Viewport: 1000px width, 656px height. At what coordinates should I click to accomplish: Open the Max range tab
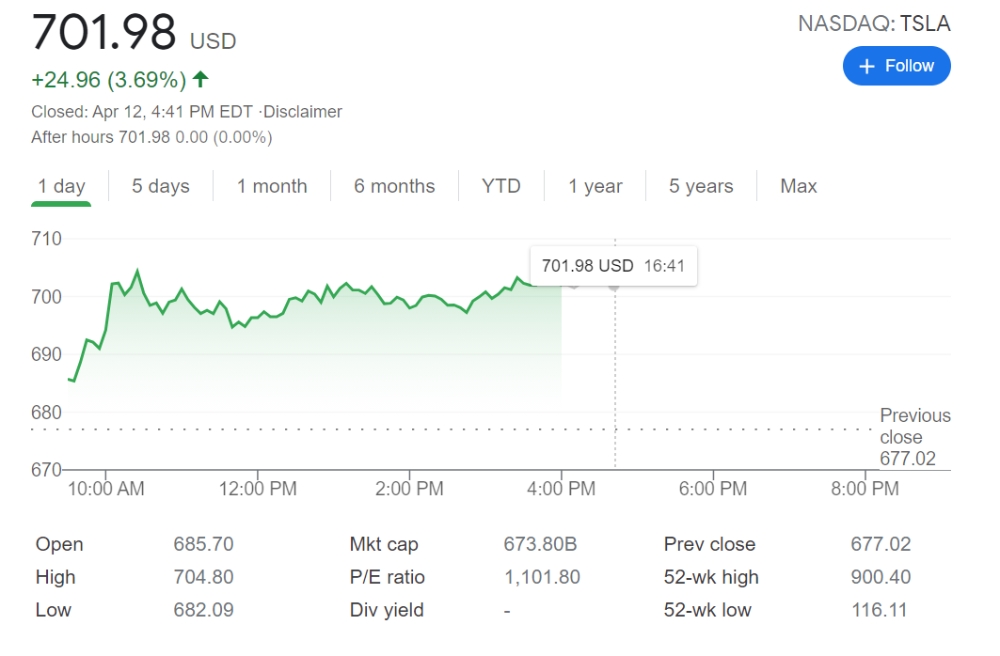(798, 186)
